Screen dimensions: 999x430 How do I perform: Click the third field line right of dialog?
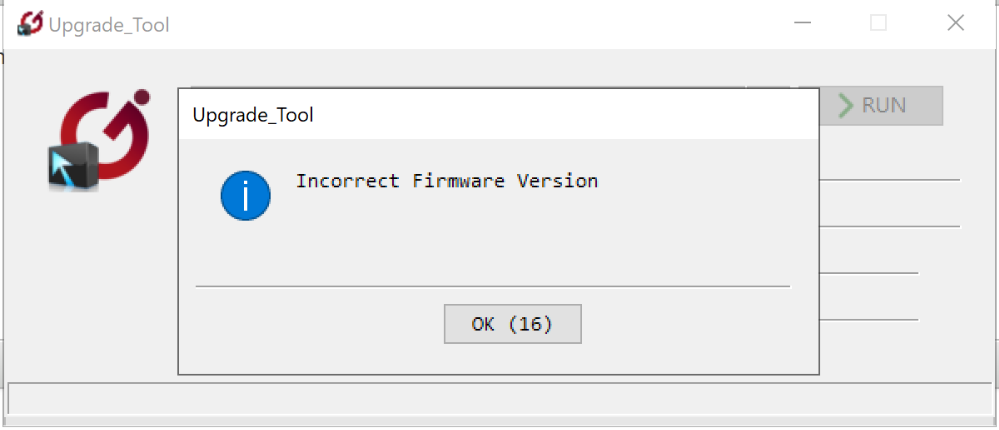click(x=869, y=273)
